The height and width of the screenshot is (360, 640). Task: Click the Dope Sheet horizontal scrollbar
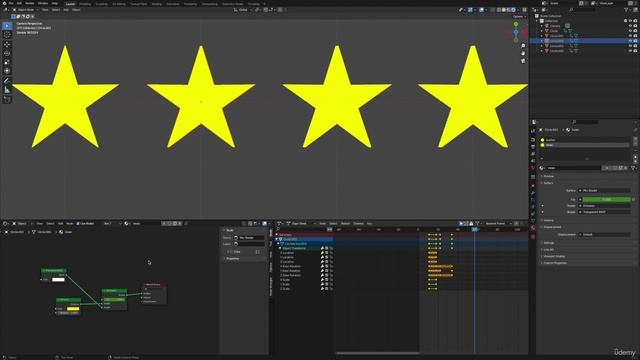(x=378, y=353)
